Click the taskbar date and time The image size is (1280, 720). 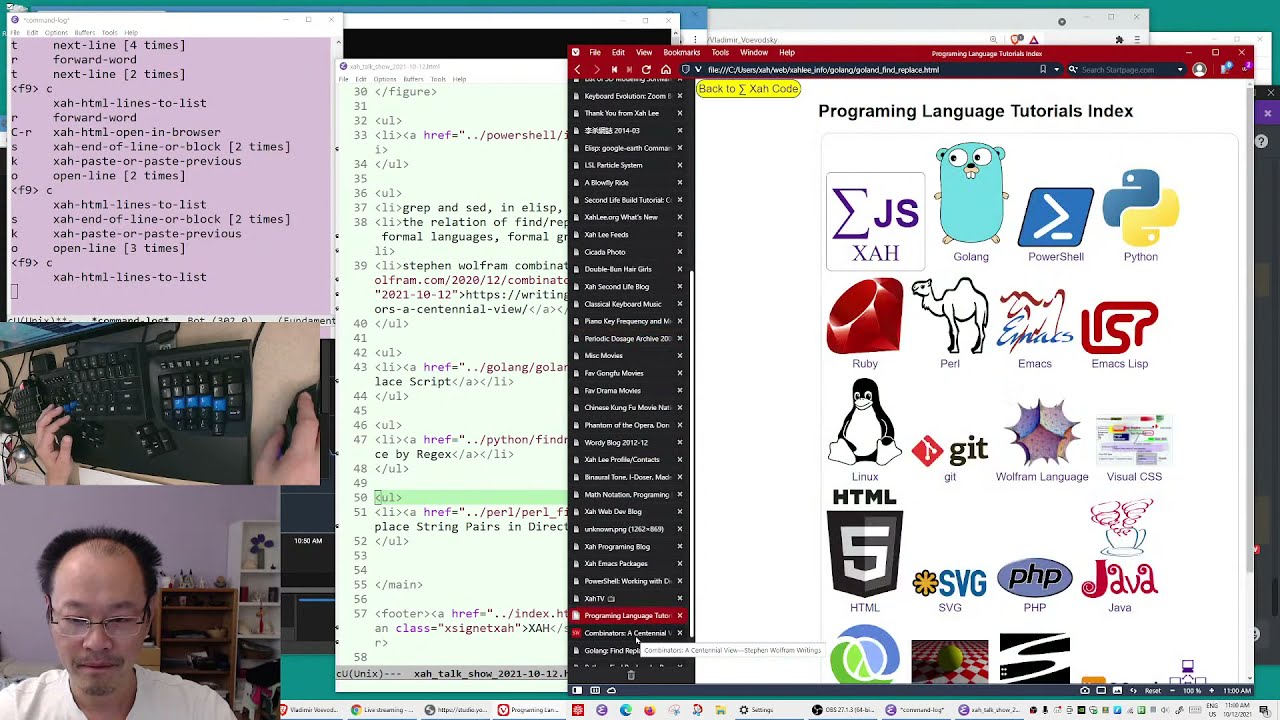tap(1237, 710)
